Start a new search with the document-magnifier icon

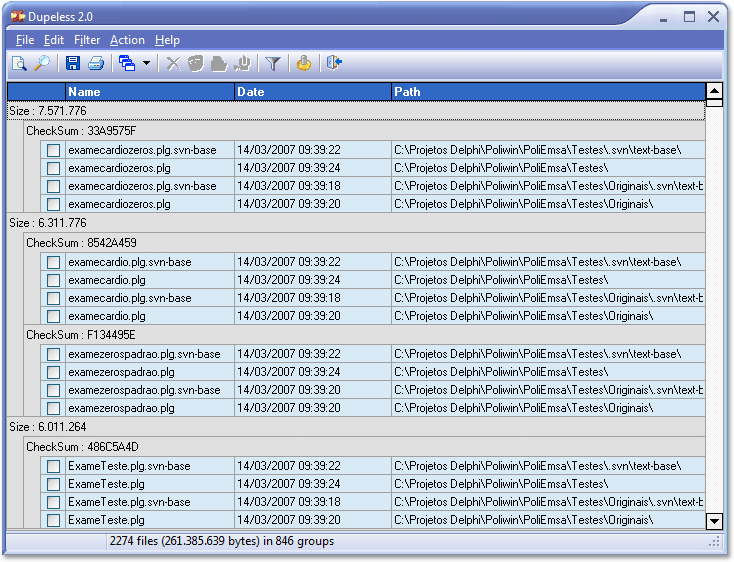(19, 63)
